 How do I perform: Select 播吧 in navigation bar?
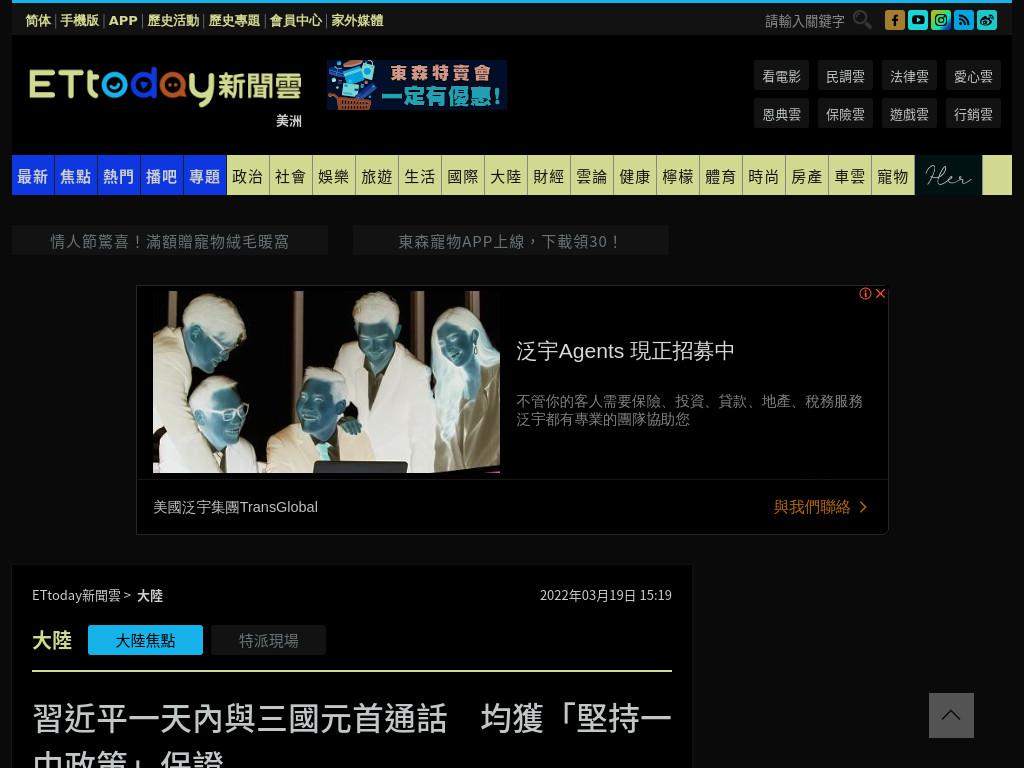click(x=162, y=175)
